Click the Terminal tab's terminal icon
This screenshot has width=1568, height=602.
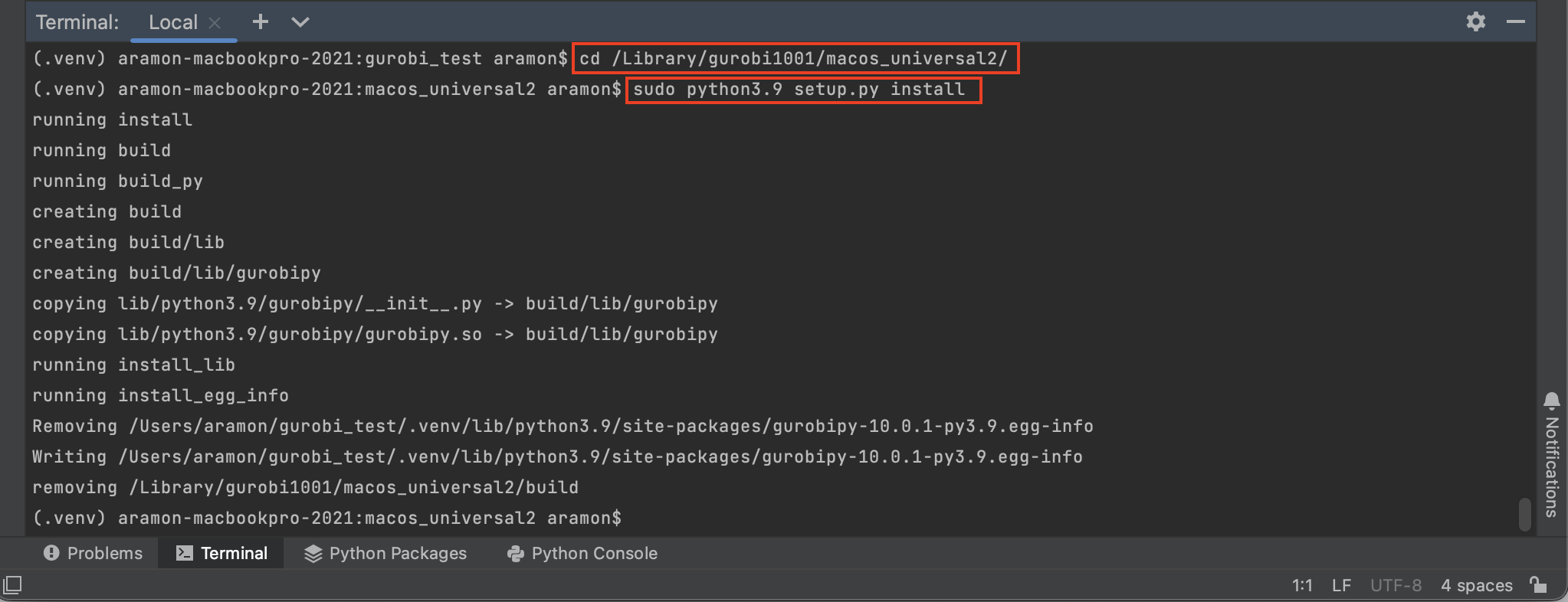184,552
